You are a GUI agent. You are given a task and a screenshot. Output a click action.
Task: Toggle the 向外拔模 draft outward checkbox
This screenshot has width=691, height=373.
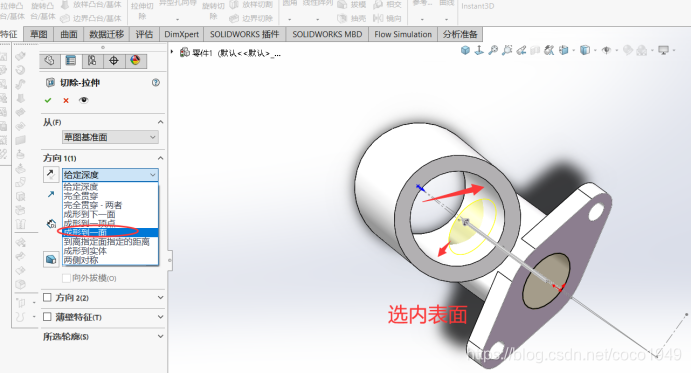pyautogui.click(x=67, y=278)
